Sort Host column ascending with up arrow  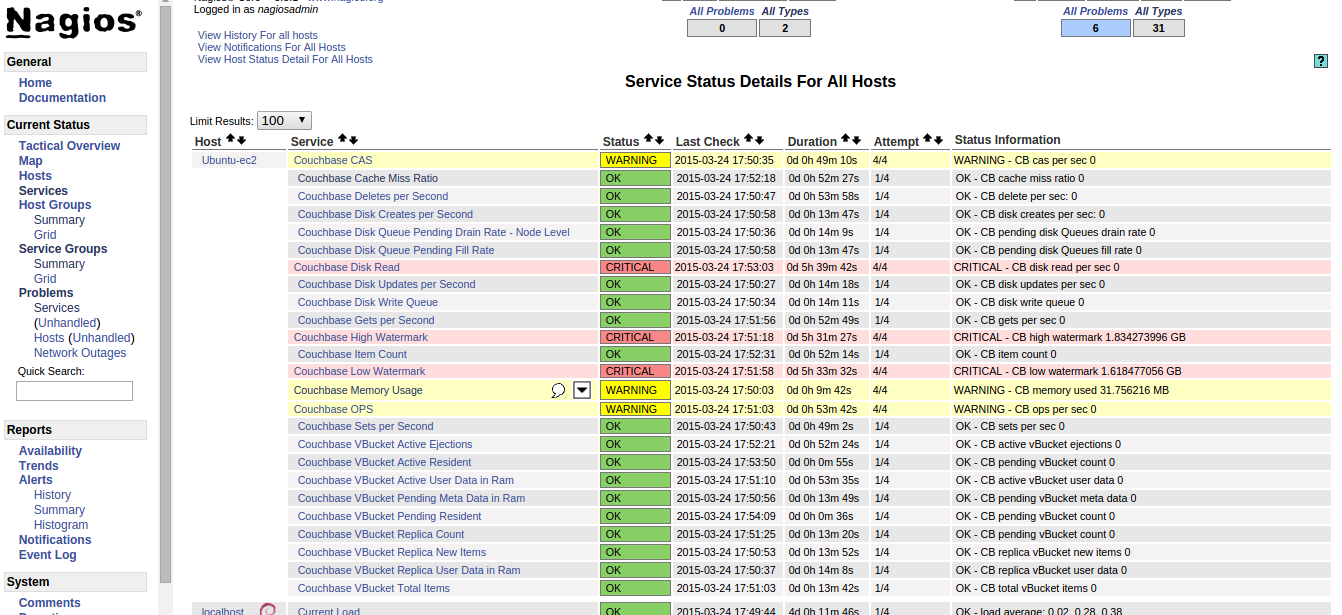231,140
